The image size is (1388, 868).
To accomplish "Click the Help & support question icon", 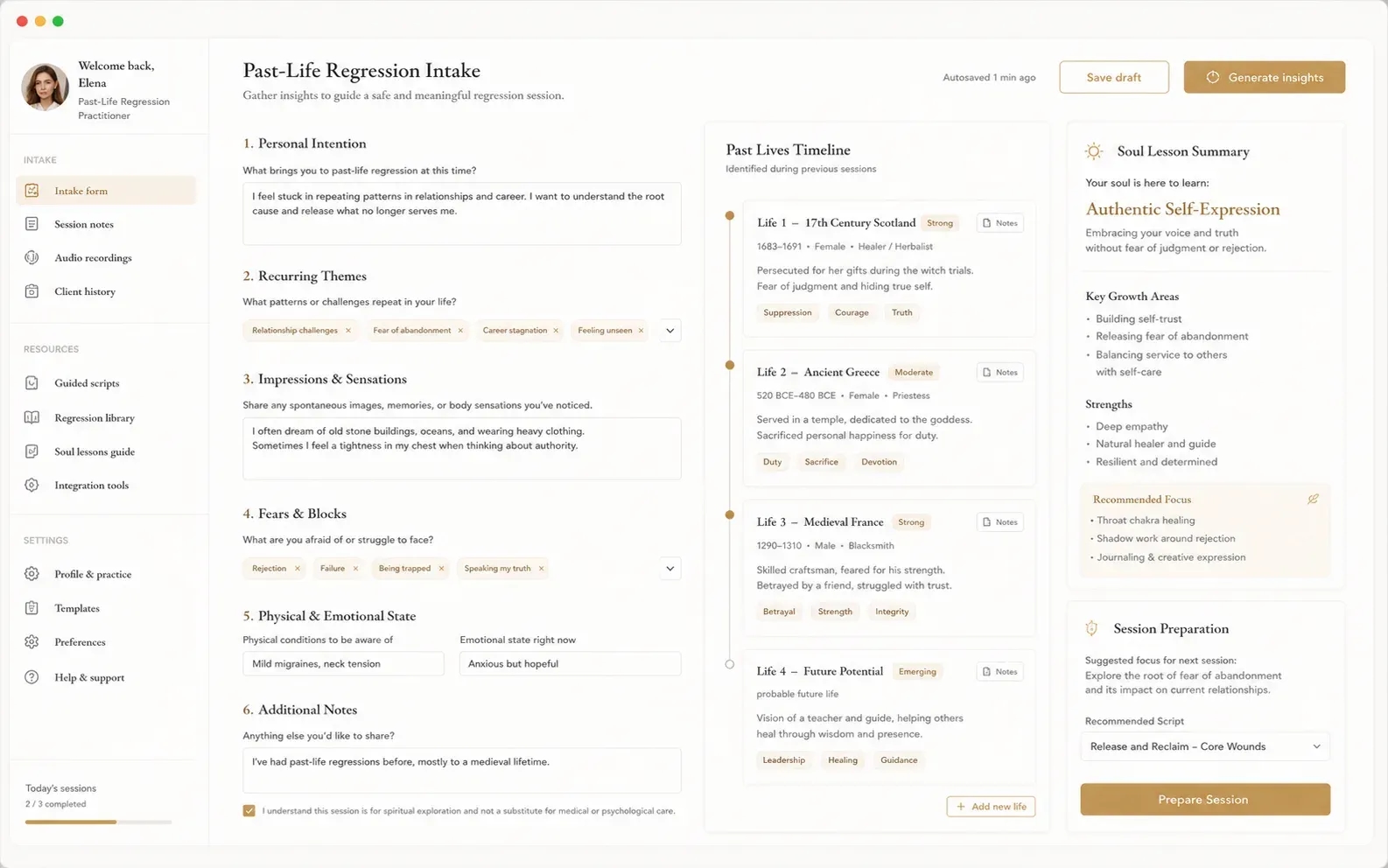I will click(32, 677).
